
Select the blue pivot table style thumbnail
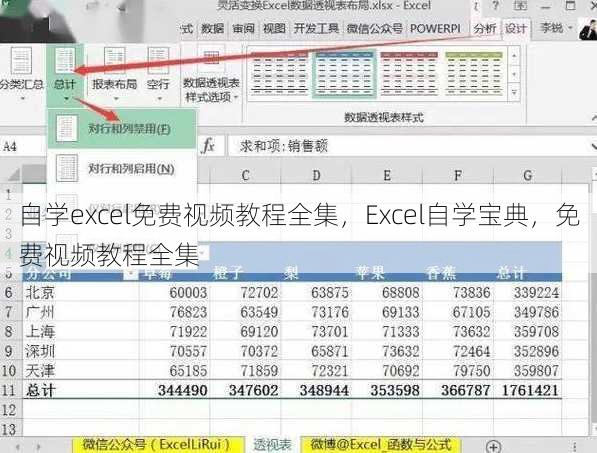(x=344, y=74)
